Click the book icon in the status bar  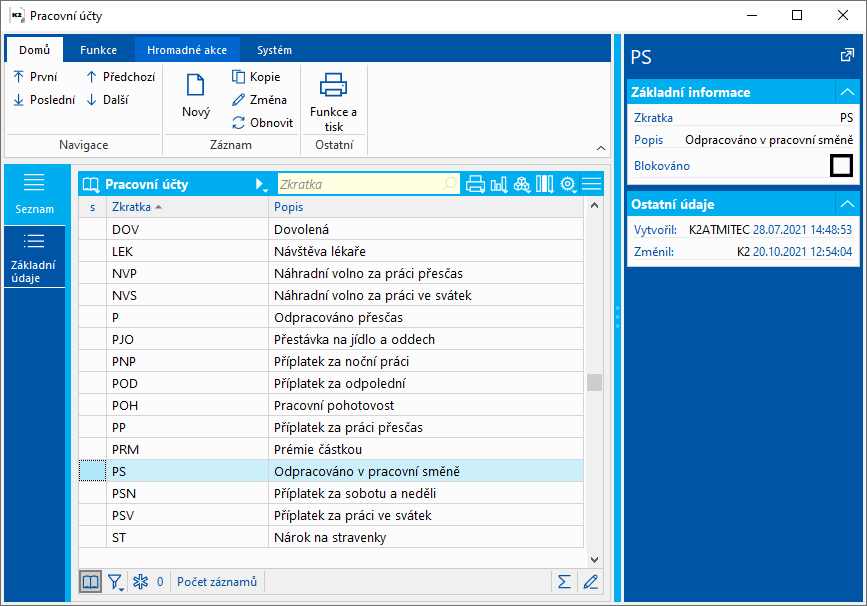[x=90, y=582]
